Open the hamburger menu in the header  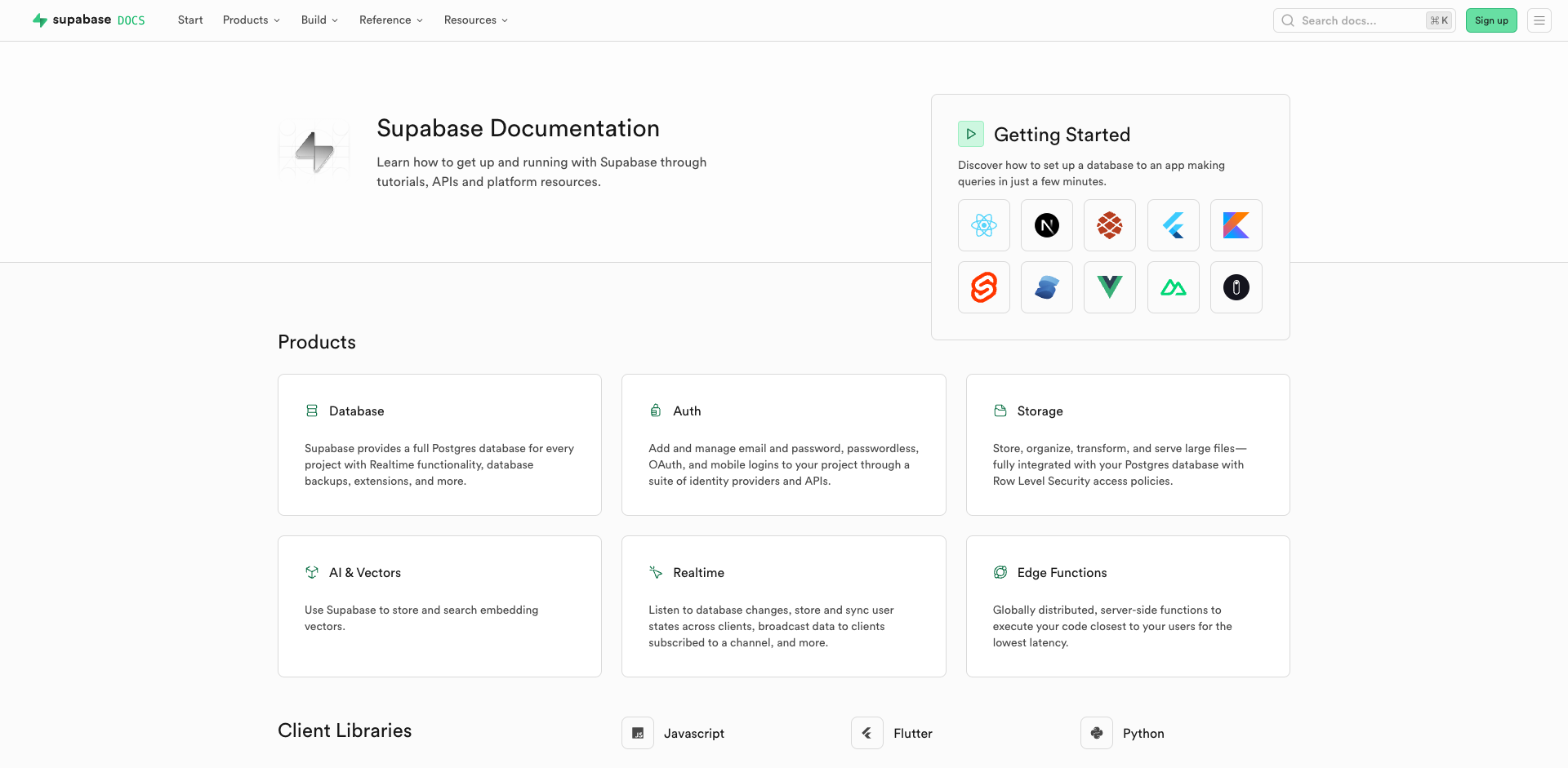point(1539,20)
